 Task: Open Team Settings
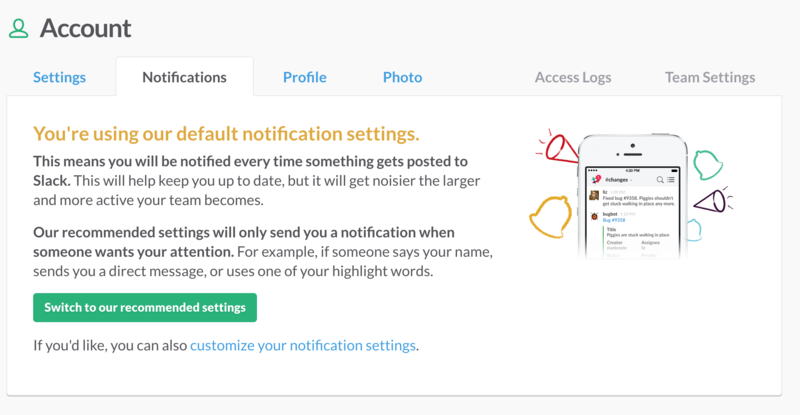click(x=710, y=77)
